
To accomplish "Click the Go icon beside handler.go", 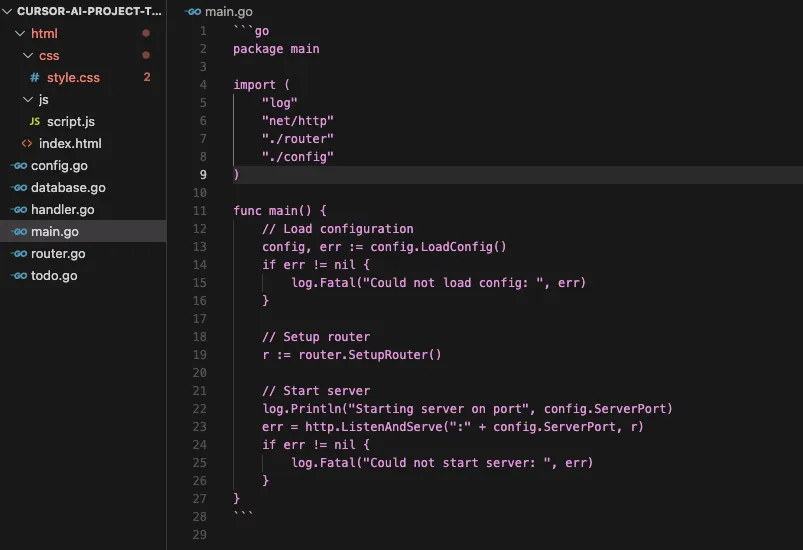I will [19, 209].
